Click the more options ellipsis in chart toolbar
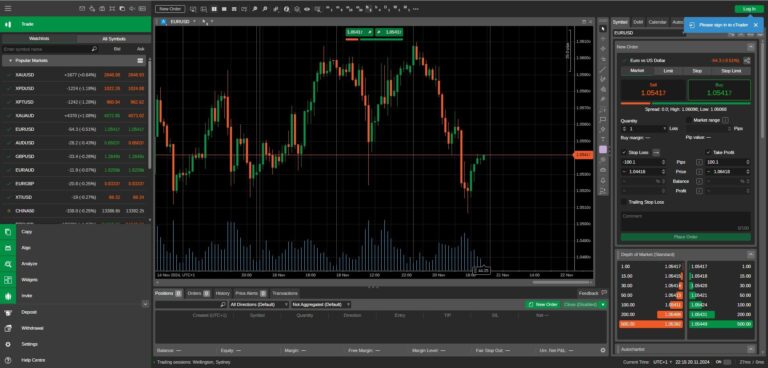 416,9
